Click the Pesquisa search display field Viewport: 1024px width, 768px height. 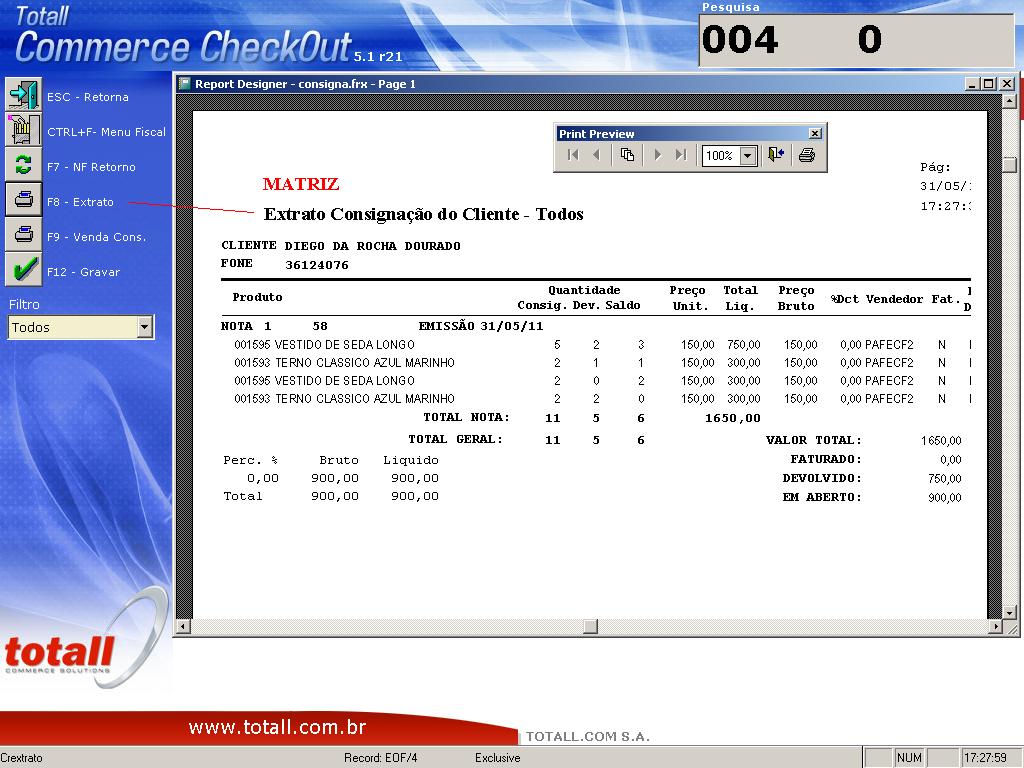tap(855, 40)
